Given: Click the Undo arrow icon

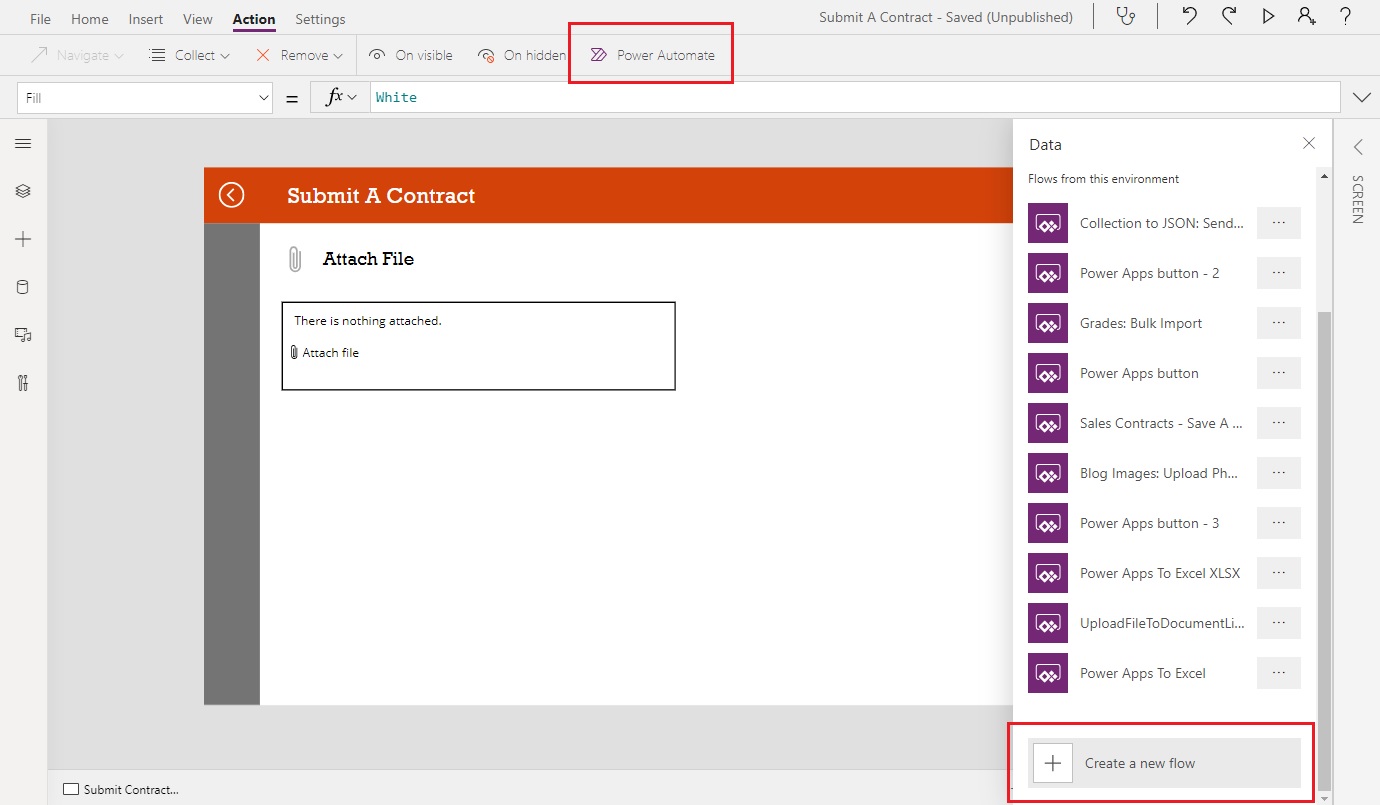Looking at the screenshot, I should pos(1189,16).
